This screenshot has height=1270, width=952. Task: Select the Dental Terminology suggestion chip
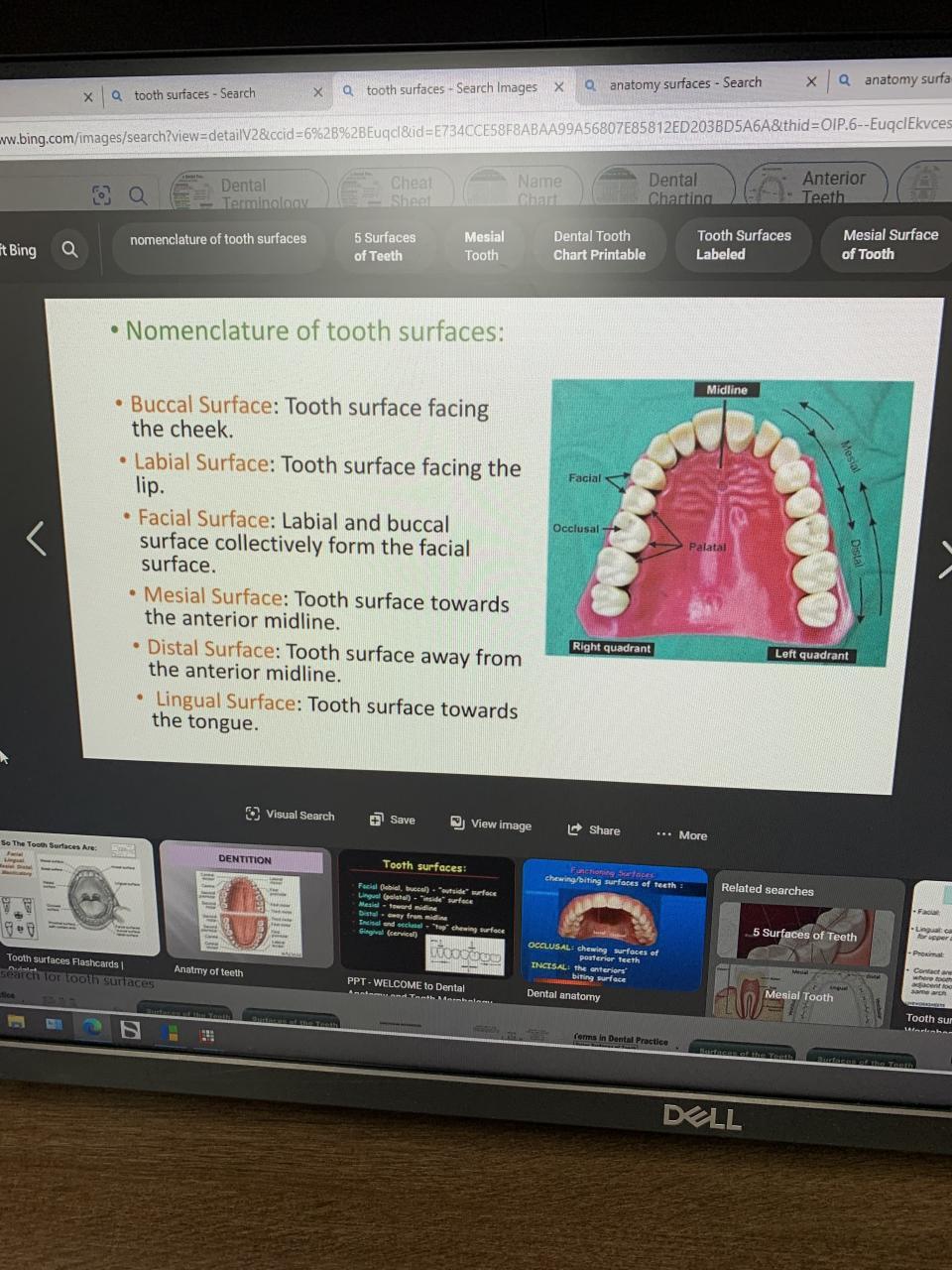(x=249, y=191)
